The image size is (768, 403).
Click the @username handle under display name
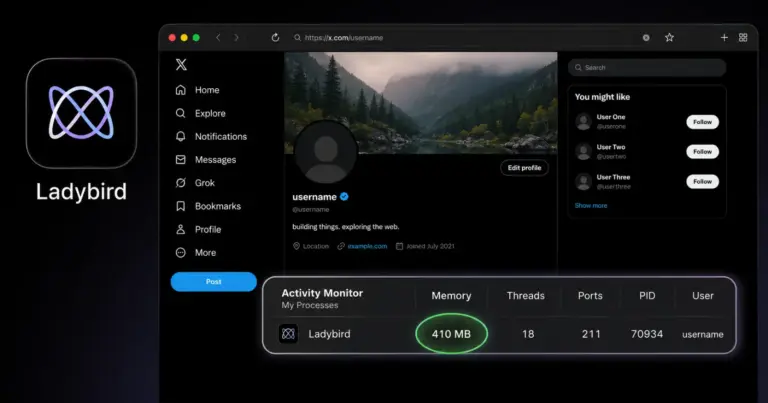pyautogui.click(x=311, y=210)
